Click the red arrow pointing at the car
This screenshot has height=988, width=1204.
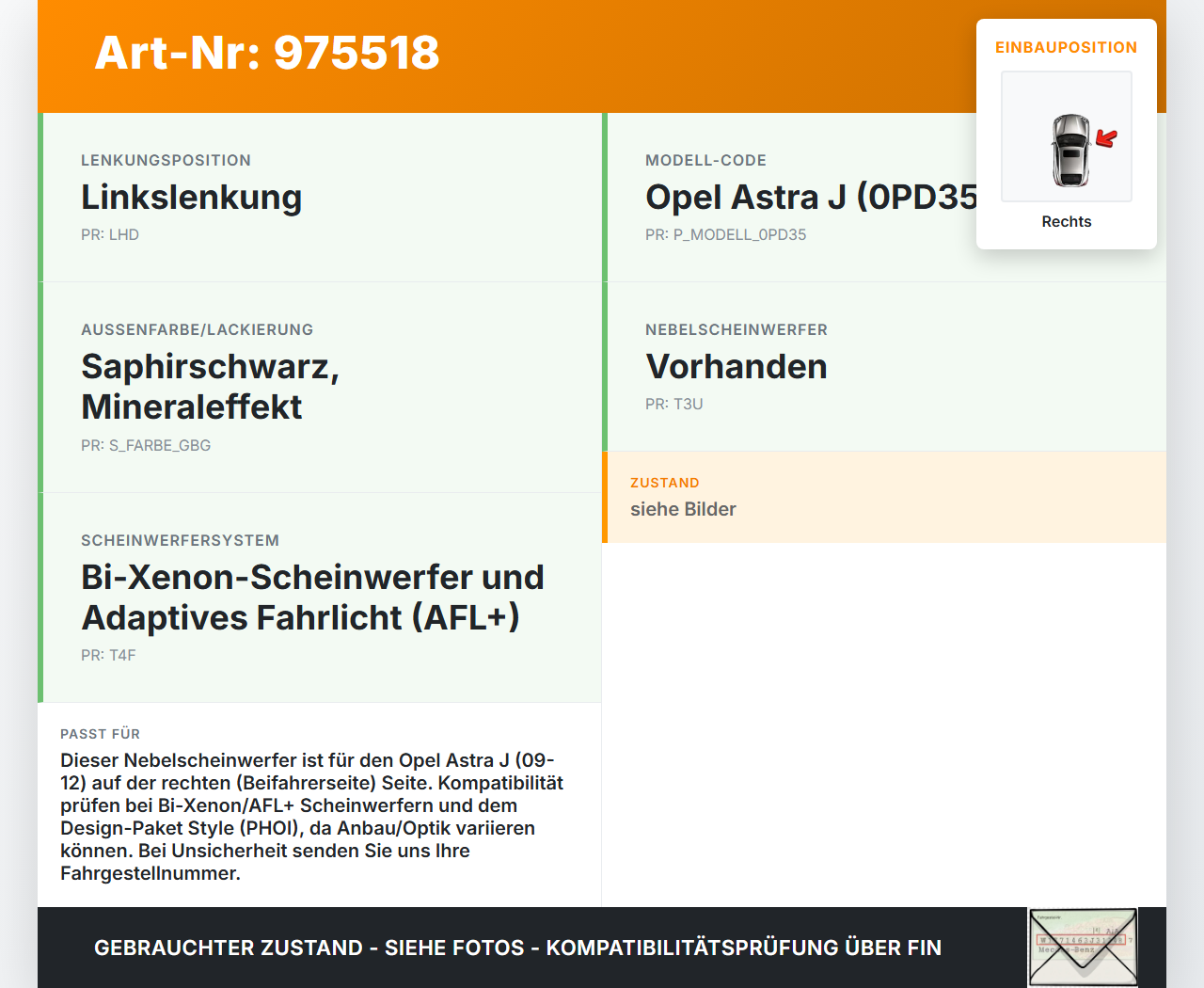(1106, 138)
